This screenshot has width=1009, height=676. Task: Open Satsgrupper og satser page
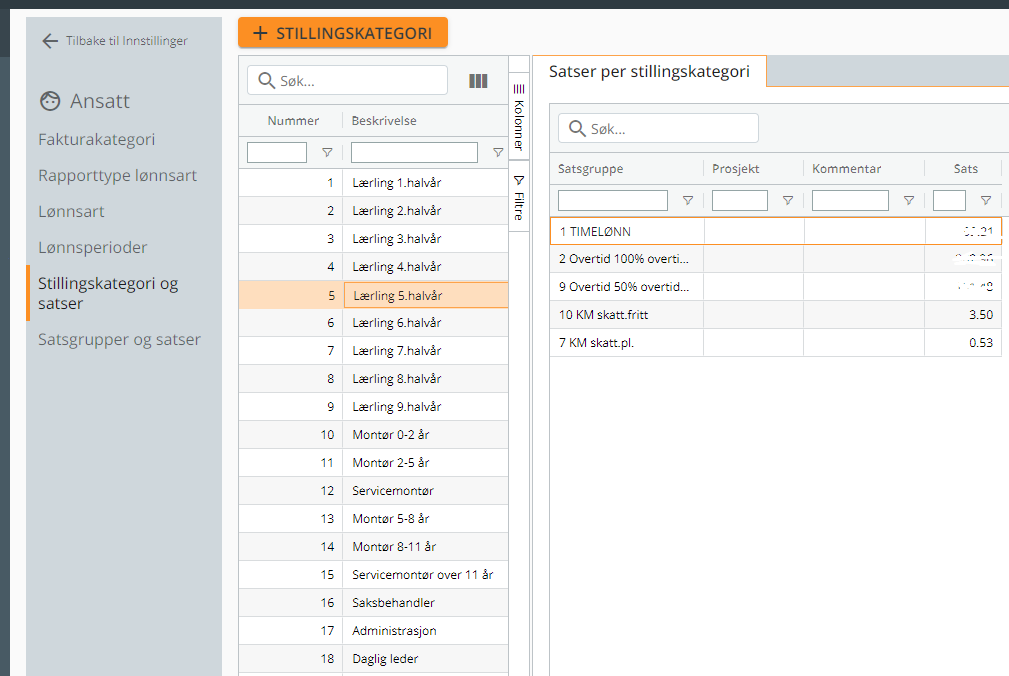point(119,340)
